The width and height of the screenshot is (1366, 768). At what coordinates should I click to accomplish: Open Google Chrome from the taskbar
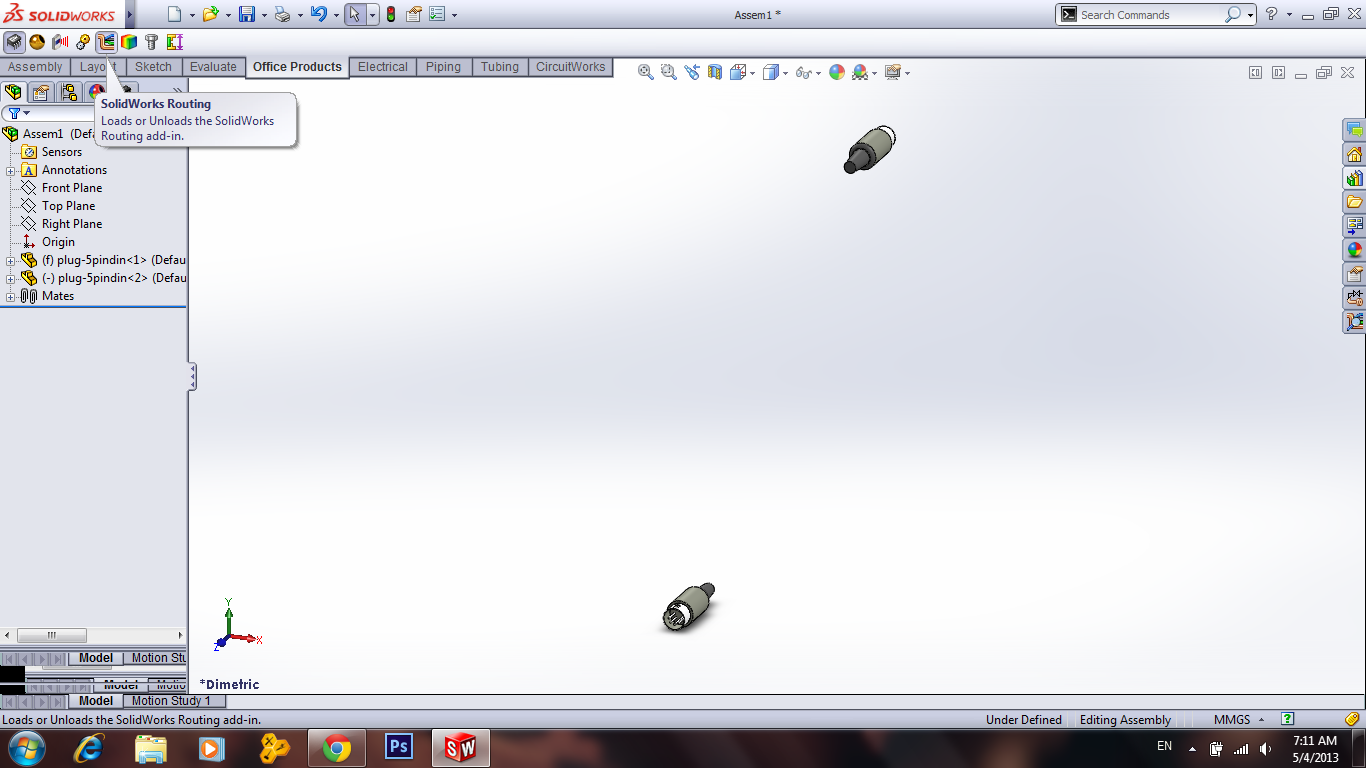tap(336, 748)
